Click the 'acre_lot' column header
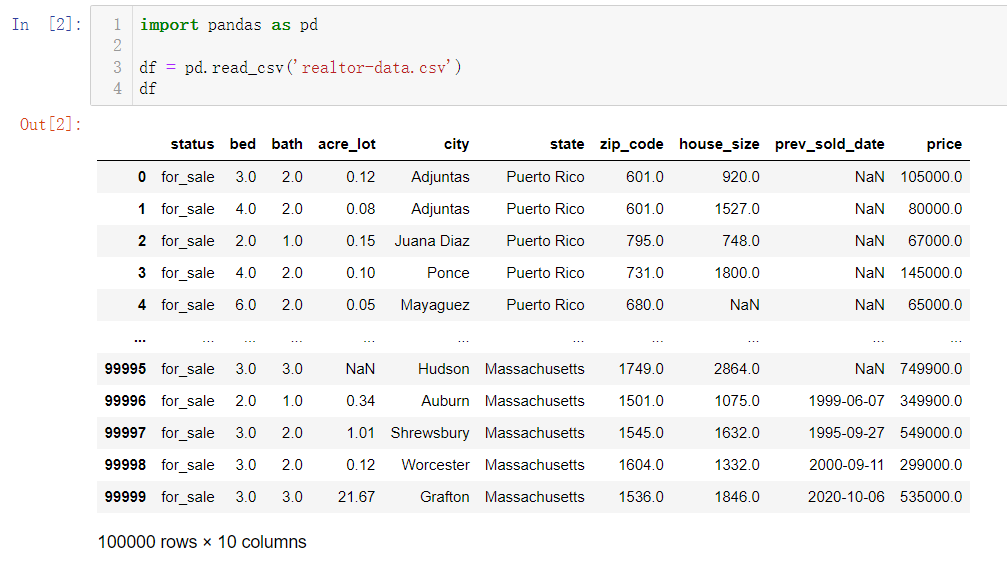This screenshot has height=564, width=1007. point(347,144)
